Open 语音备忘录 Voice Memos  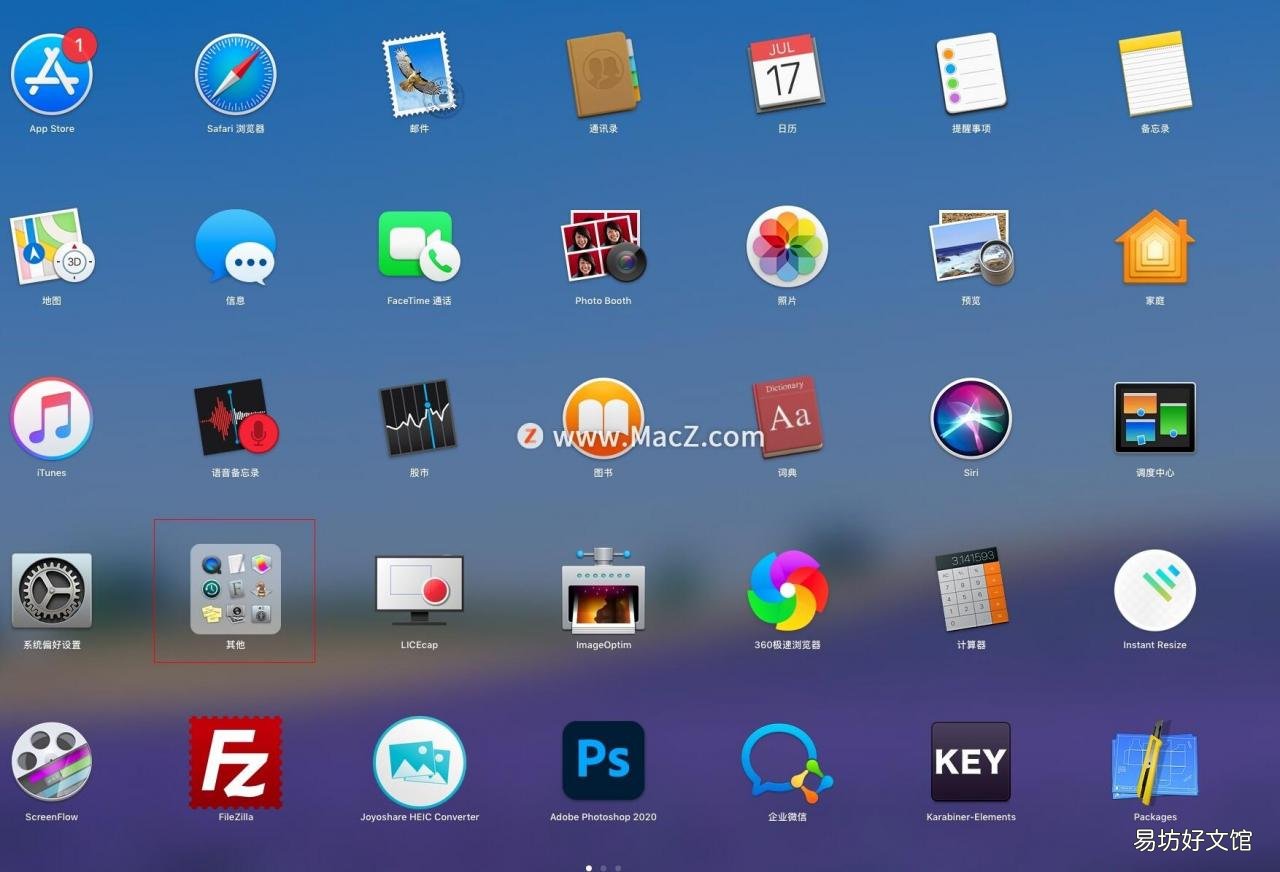(235, 418)
